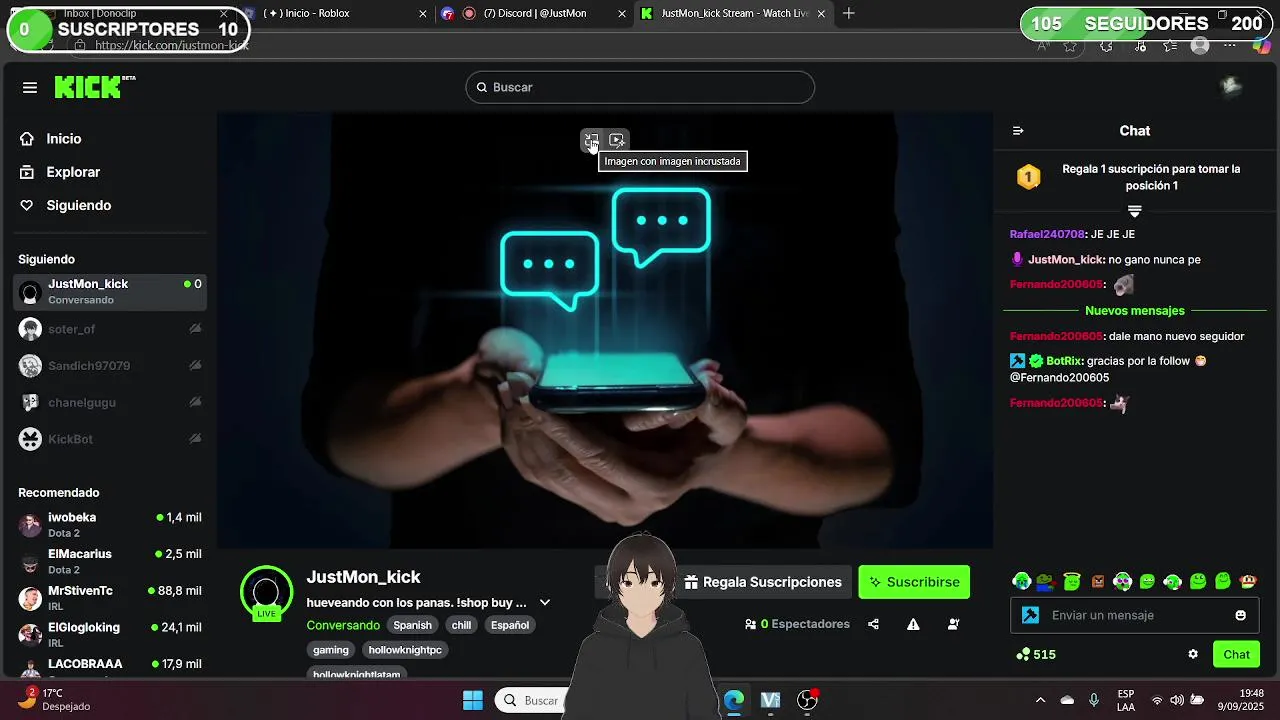1280x720 pixels.
Task: Click username Rafael240708 in chat
Action: tap(1047, 234)
